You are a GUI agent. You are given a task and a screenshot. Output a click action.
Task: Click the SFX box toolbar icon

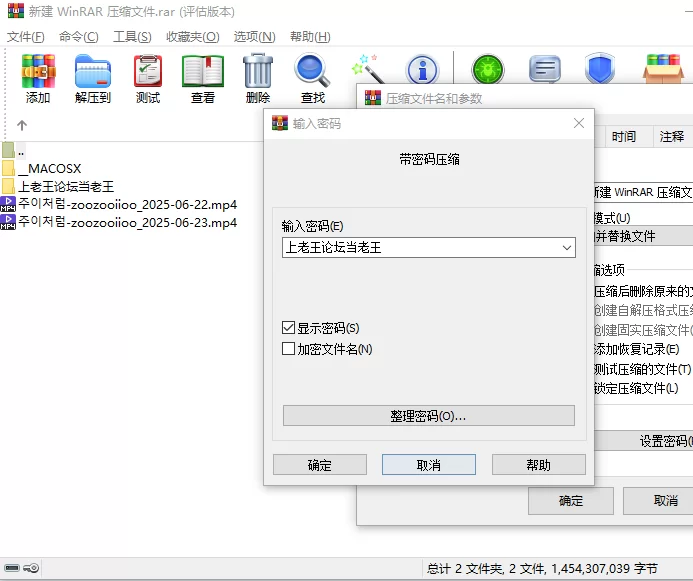tap(663, 68)
